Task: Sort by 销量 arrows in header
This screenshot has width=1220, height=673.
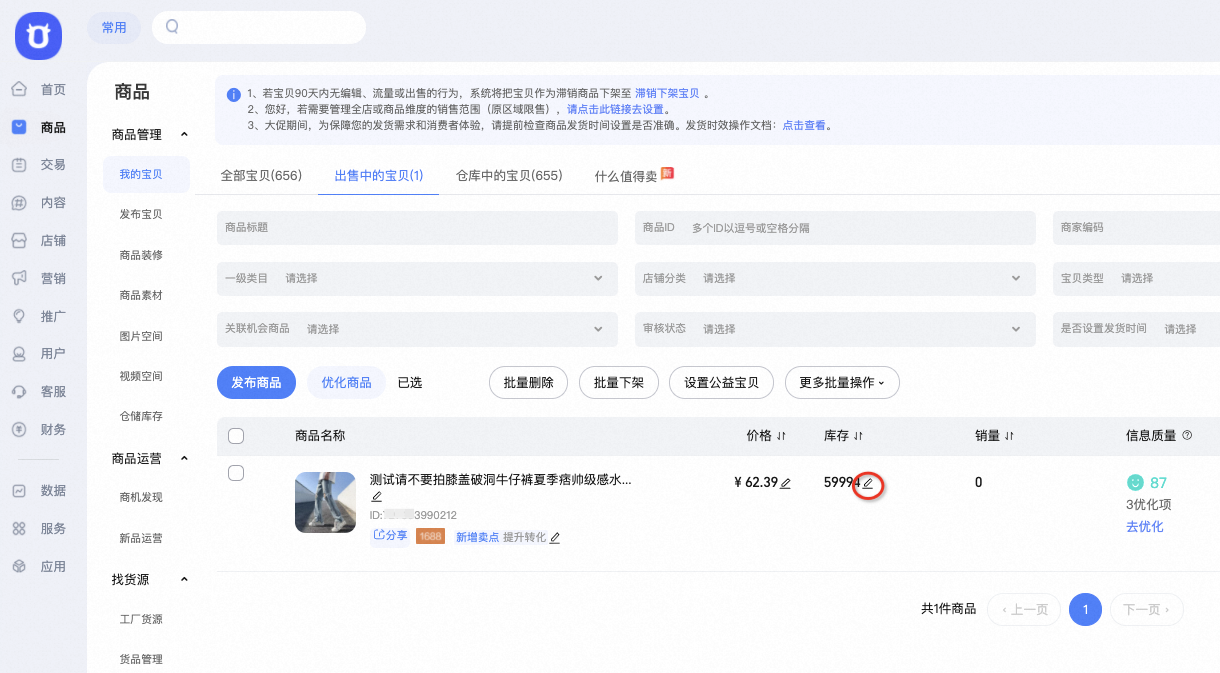Action: (x=1009, y=436)
